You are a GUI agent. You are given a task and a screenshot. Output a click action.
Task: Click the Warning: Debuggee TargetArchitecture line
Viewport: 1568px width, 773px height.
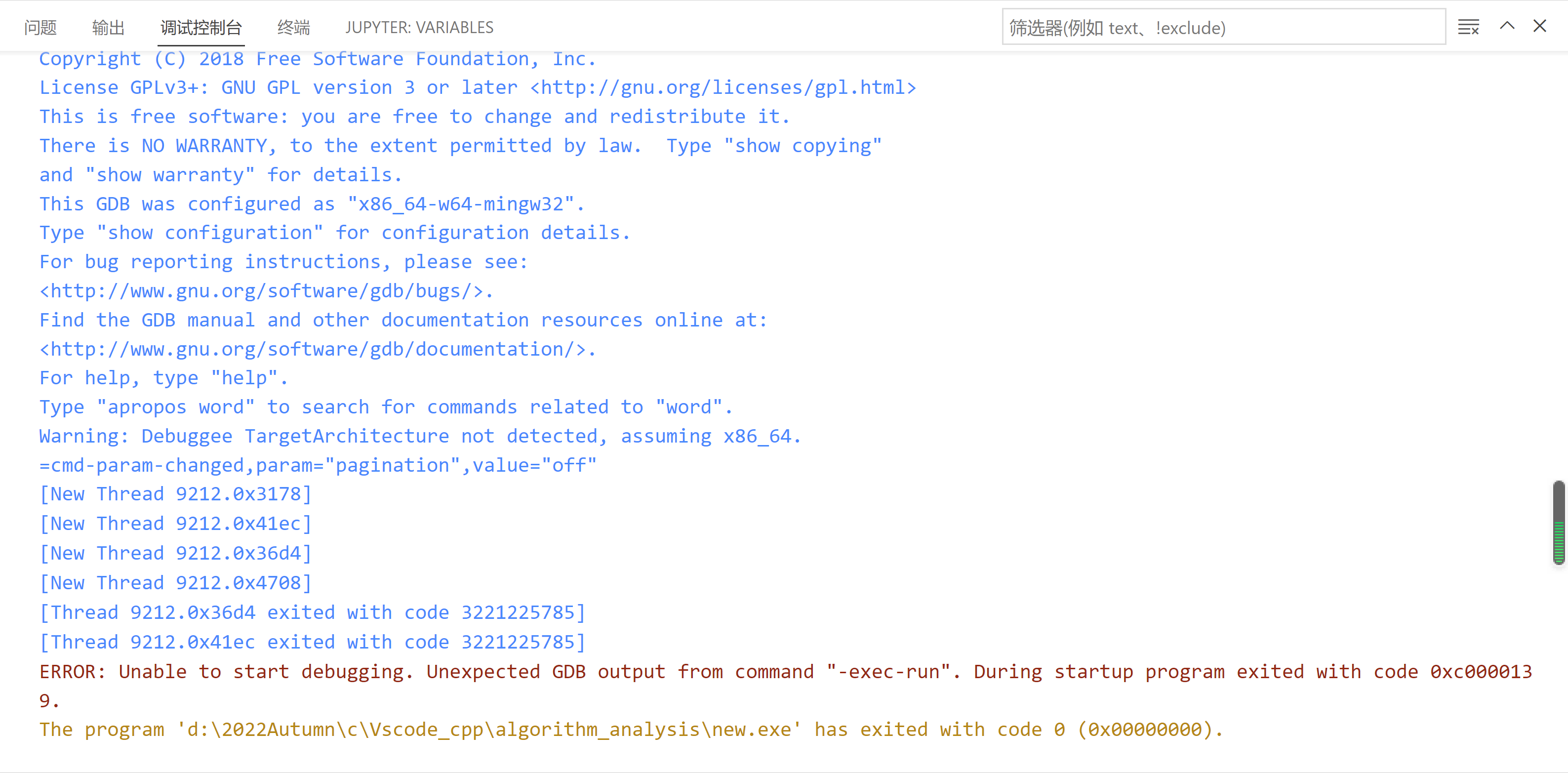point(420,437)
